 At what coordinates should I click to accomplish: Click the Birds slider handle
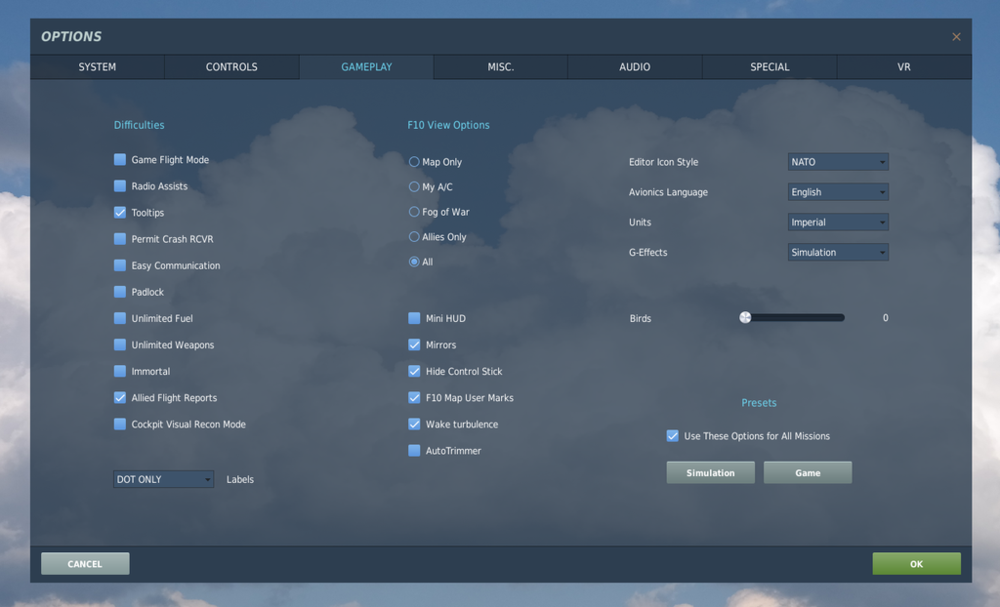point(745,318)
